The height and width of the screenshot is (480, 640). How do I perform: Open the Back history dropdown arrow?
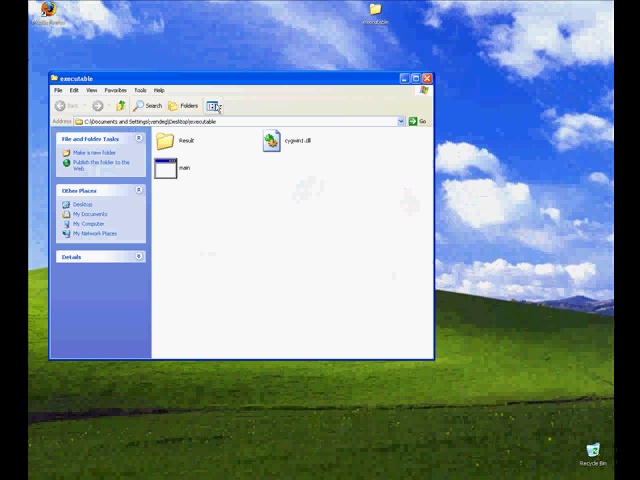point(85,106)
